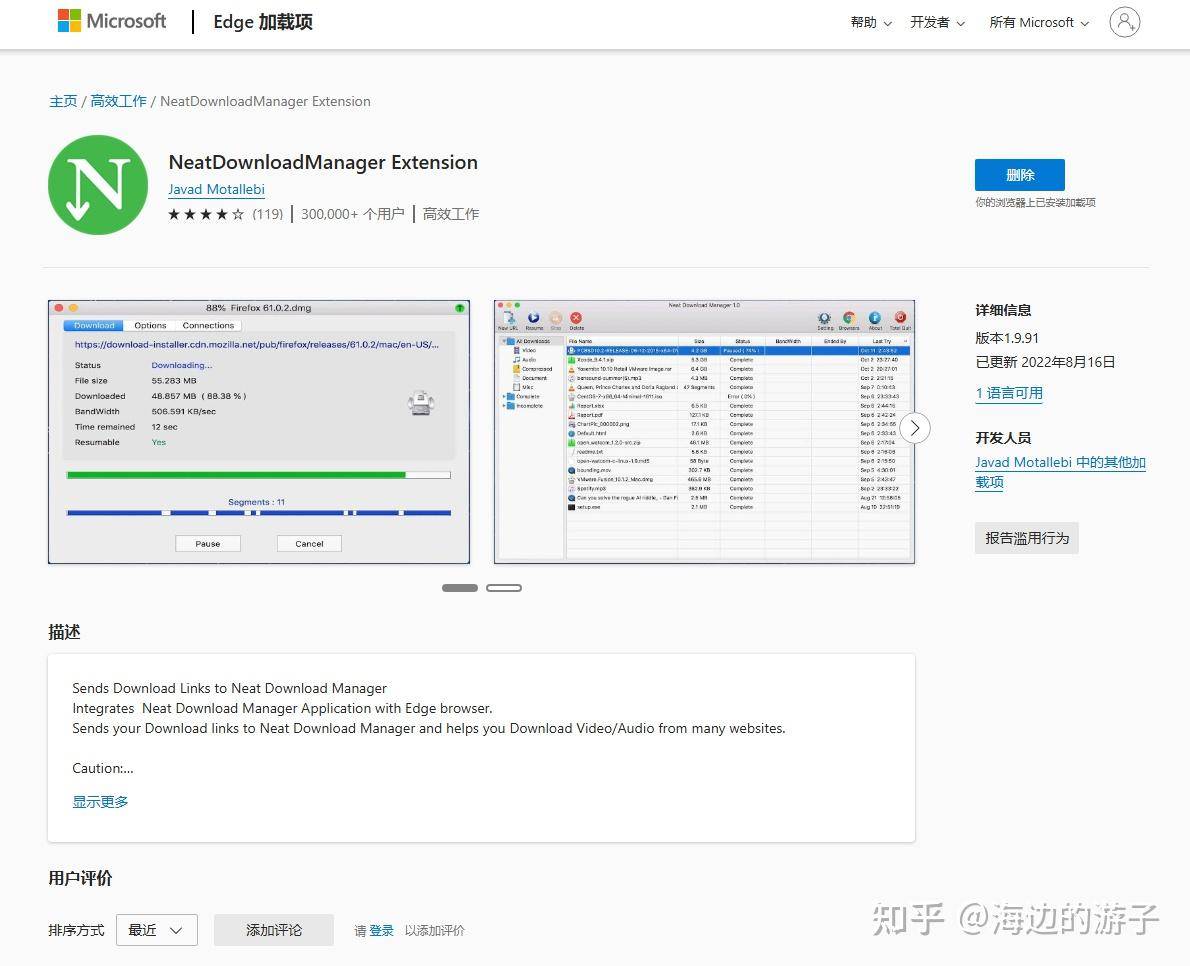Click the 添加评论 button

click(x=274, y=930)
